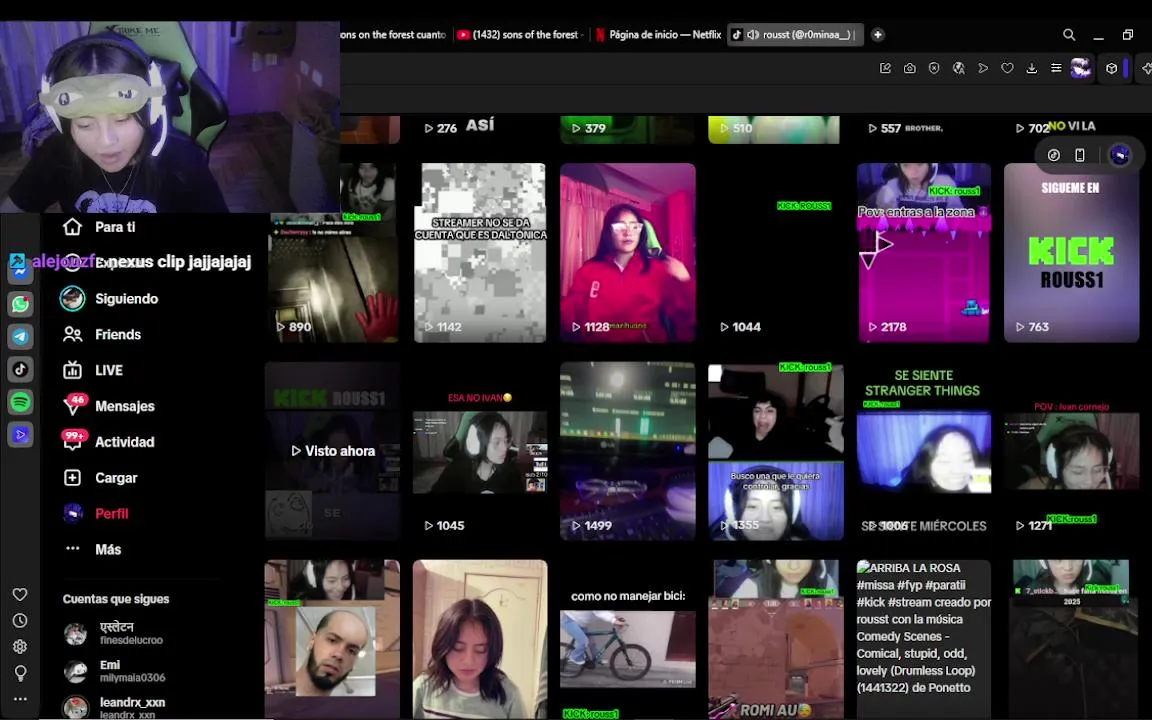Open a new browser tab

[x=877, y=35]
